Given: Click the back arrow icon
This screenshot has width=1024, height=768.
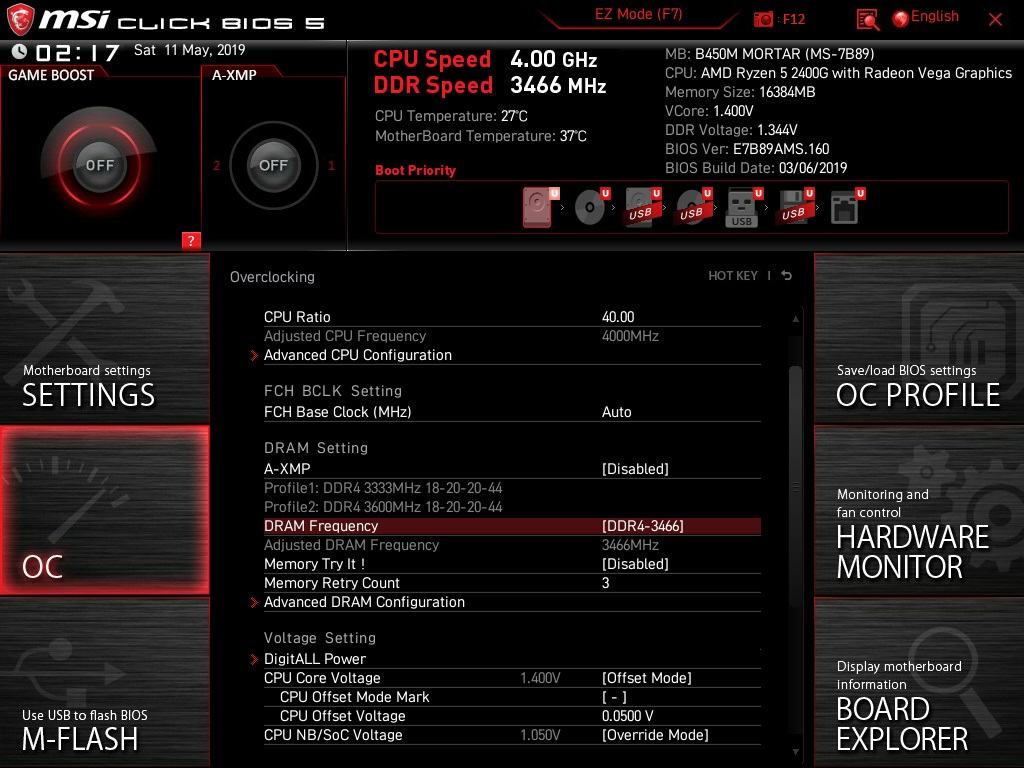Looking at the screenshot, I should click(787, 276).
